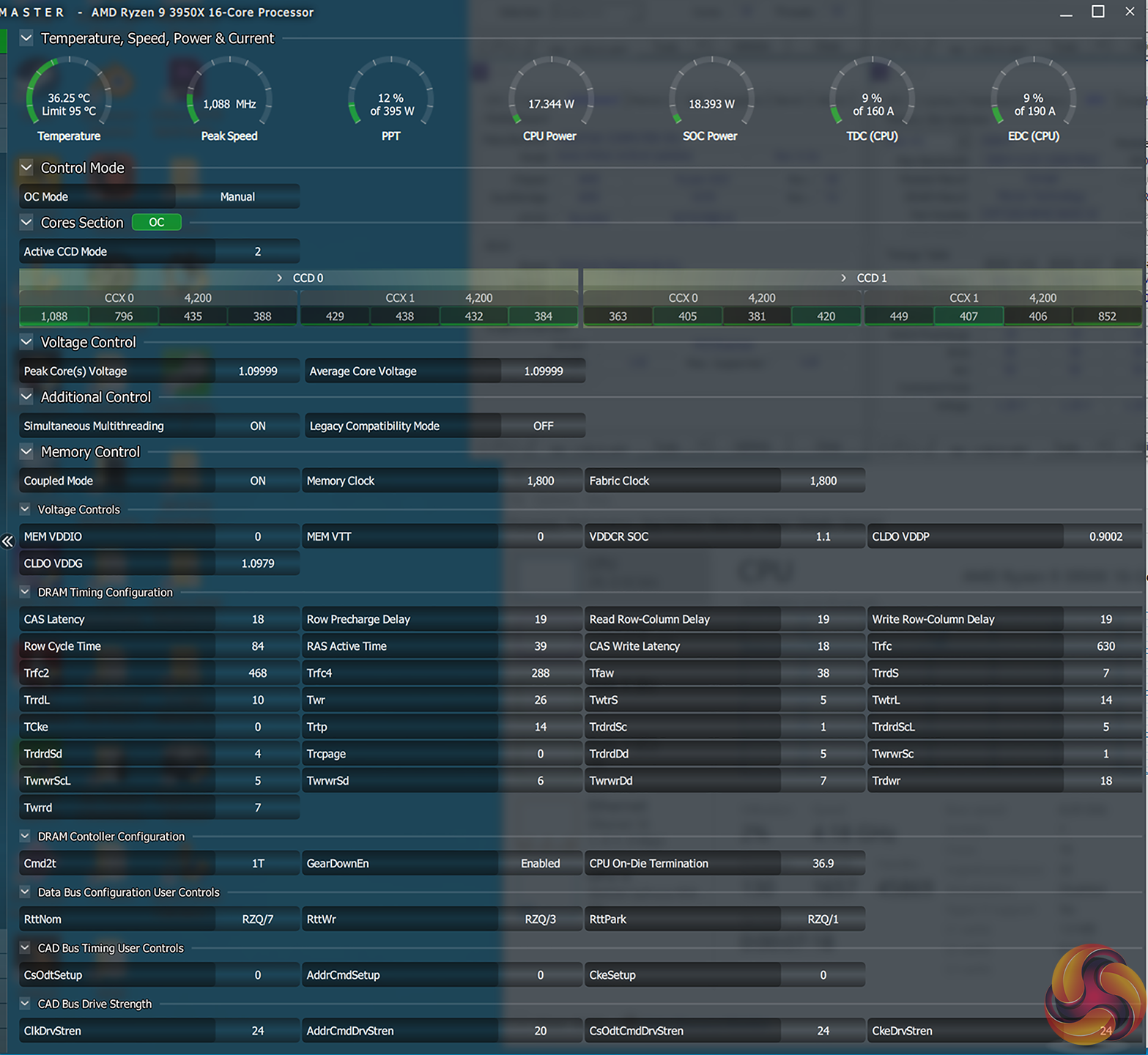Click the Peak Core(s) Voltage value

pos(258,371)
